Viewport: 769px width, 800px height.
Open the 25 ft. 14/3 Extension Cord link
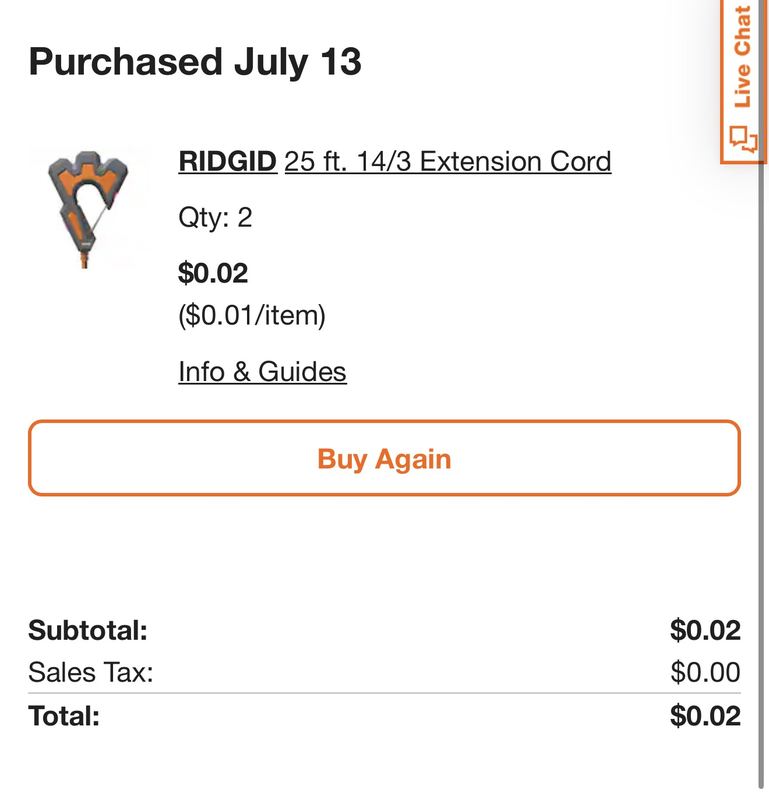tap(448, 161)
